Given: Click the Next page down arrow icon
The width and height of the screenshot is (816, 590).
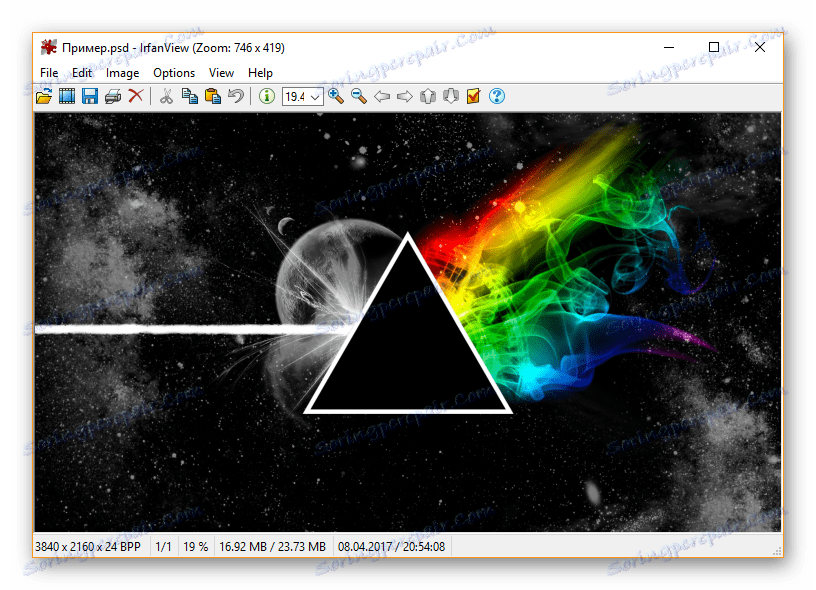Looking at the screenshot, I should pos(451,96).
